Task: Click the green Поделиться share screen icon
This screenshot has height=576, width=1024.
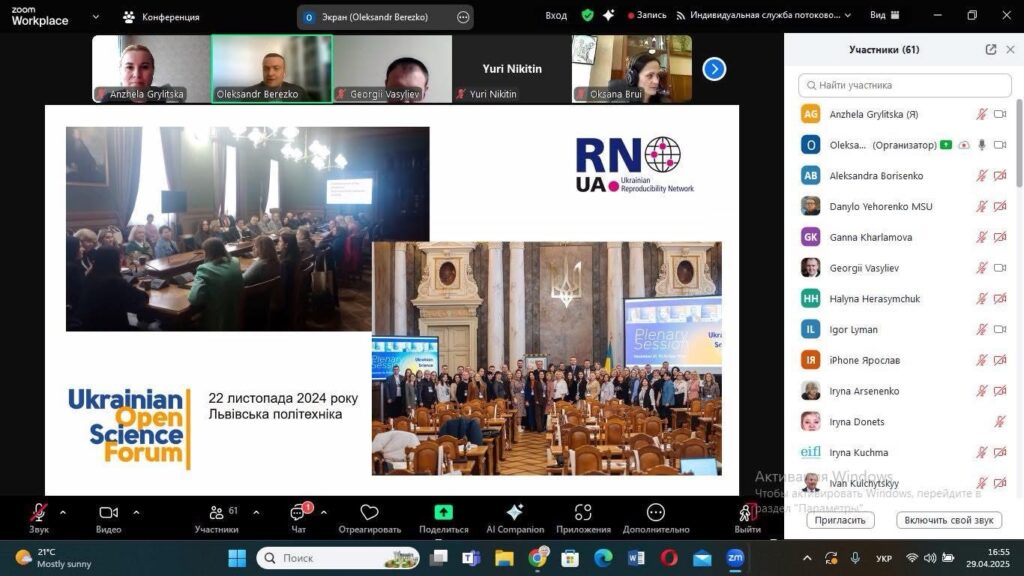Action: [x=444, y=513]
